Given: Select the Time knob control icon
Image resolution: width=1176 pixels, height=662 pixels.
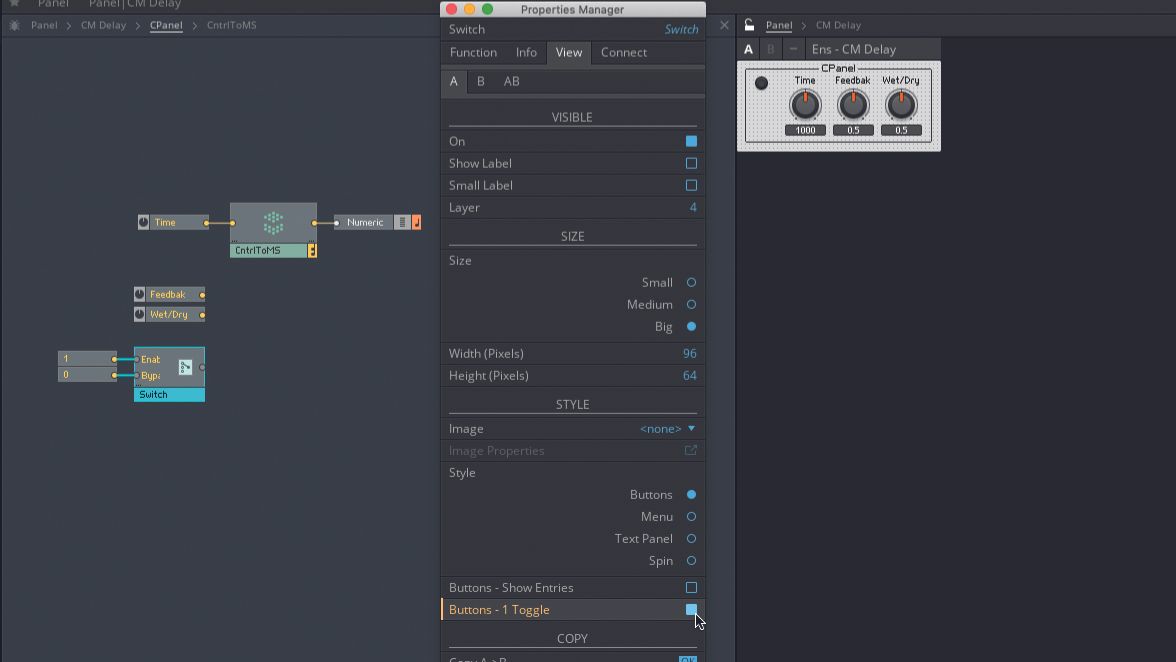Looking at the screenshot, I should coord(143,222).
